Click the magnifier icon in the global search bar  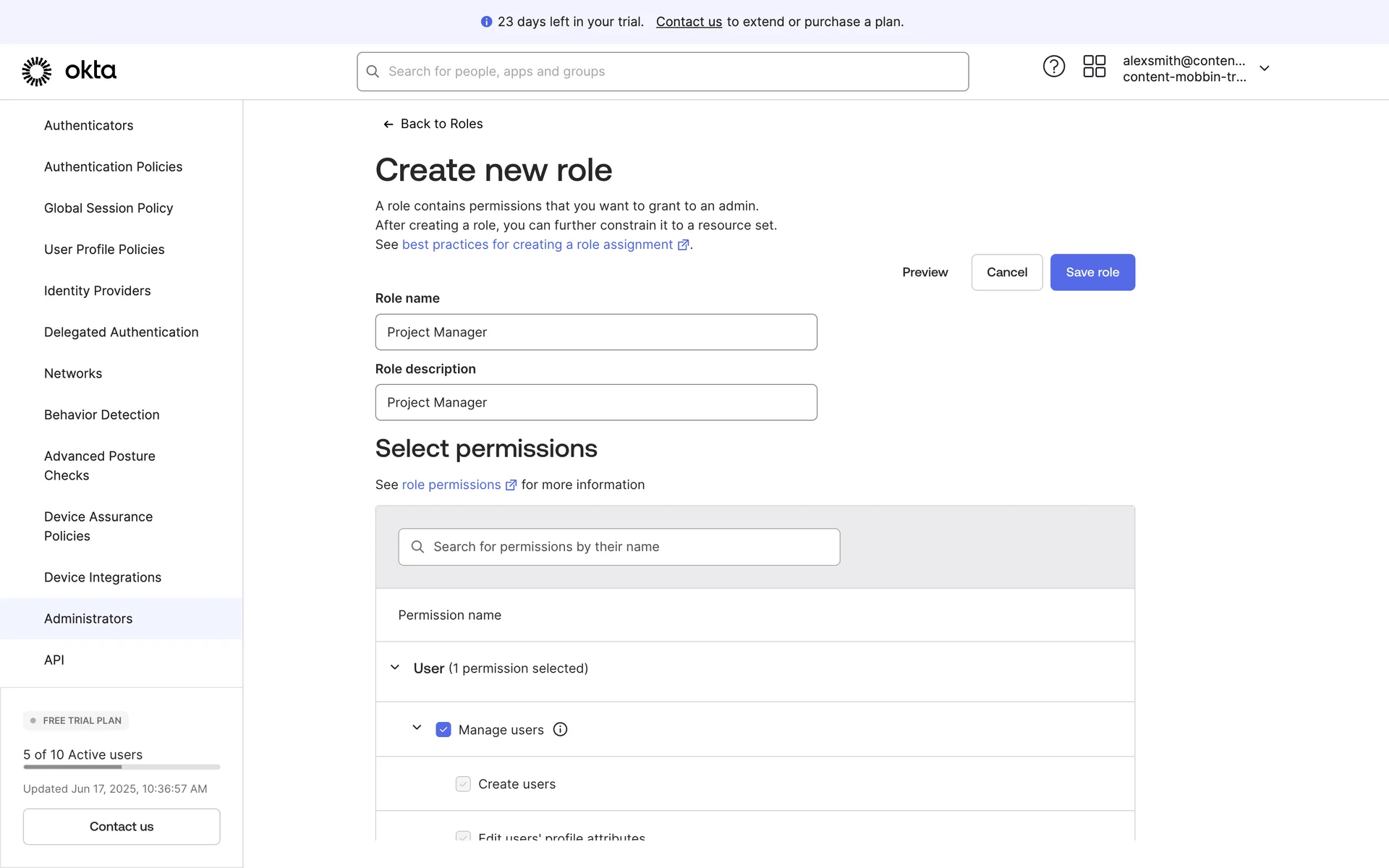[373, 72]
